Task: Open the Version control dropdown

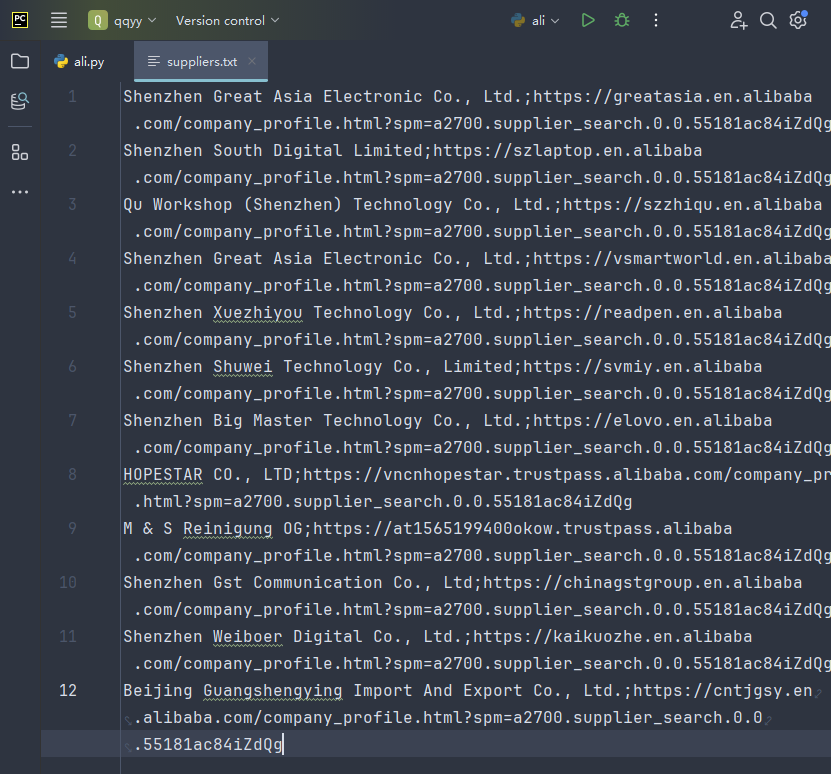Action: point(227,20)
